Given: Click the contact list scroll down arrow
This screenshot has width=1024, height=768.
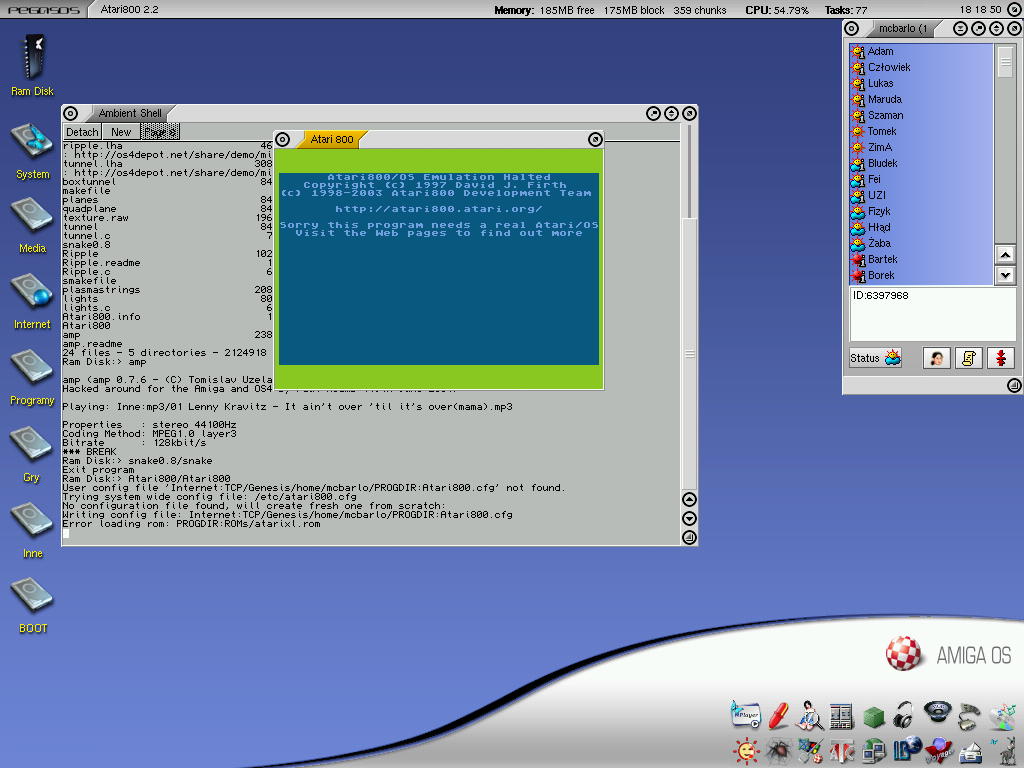Looking at the screenshot, I should point(1005,275).
